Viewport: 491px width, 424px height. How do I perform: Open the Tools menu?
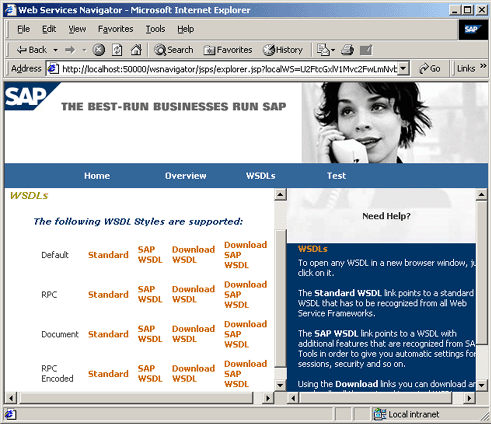click(155, 29)
